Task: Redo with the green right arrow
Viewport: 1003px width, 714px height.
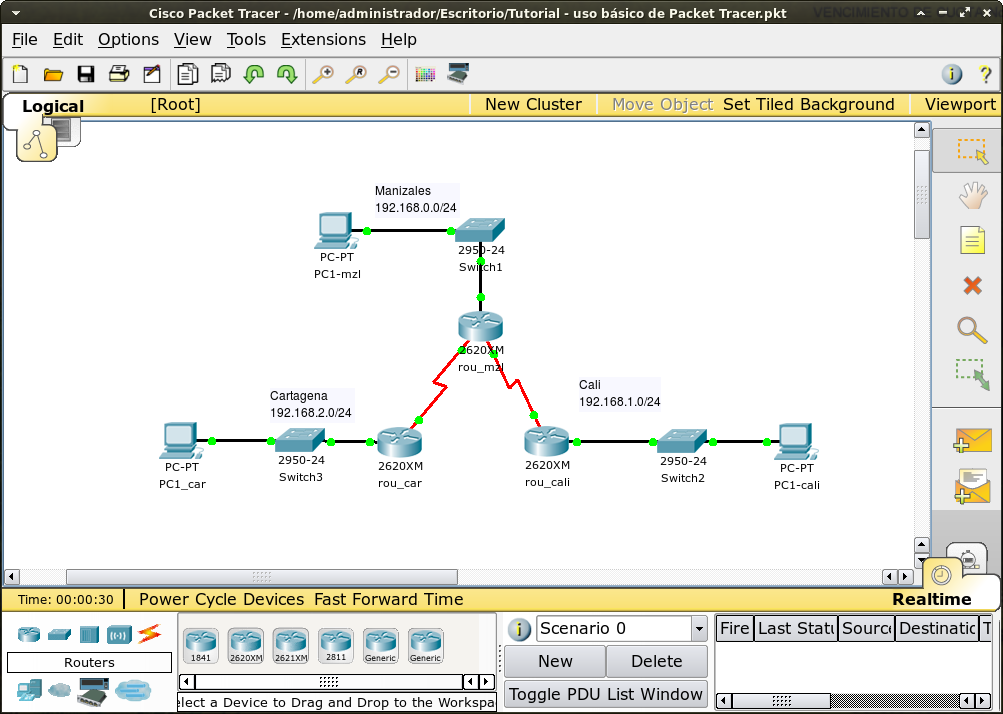Action: pos(287,74)
